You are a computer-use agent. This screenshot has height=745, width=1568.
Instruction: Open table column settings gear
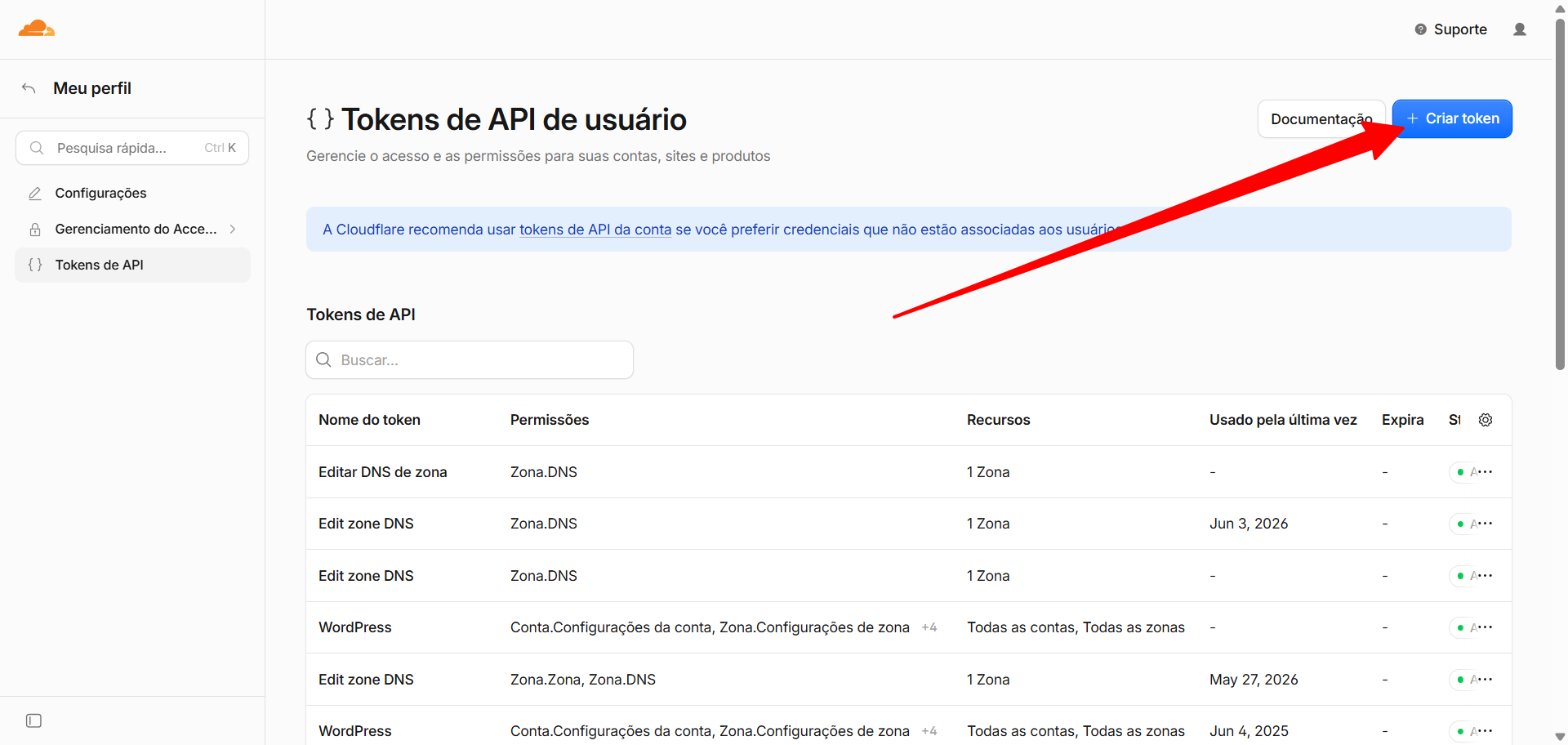tap(1486, 420)
